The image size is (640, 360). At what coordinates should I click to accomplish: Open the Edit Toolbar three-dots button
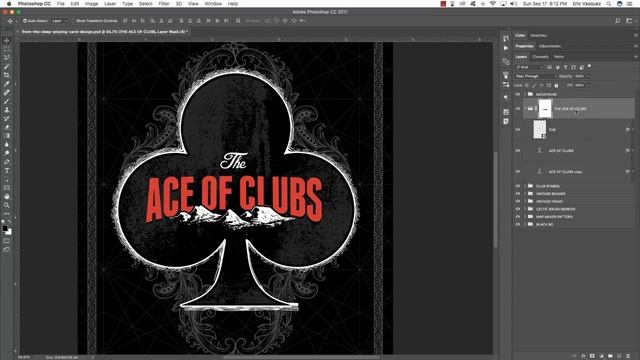pyautogui.click(x=7, y=213)
